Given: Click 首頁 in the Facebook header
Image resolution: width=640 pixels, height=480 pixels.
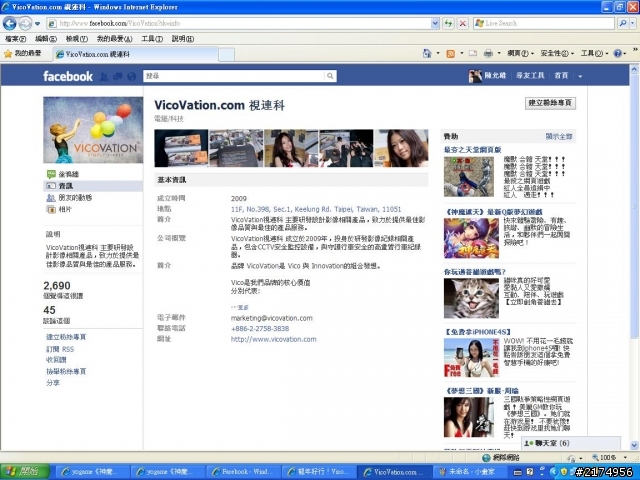Looking at the screenshot, I should click(x=561, y=76).
